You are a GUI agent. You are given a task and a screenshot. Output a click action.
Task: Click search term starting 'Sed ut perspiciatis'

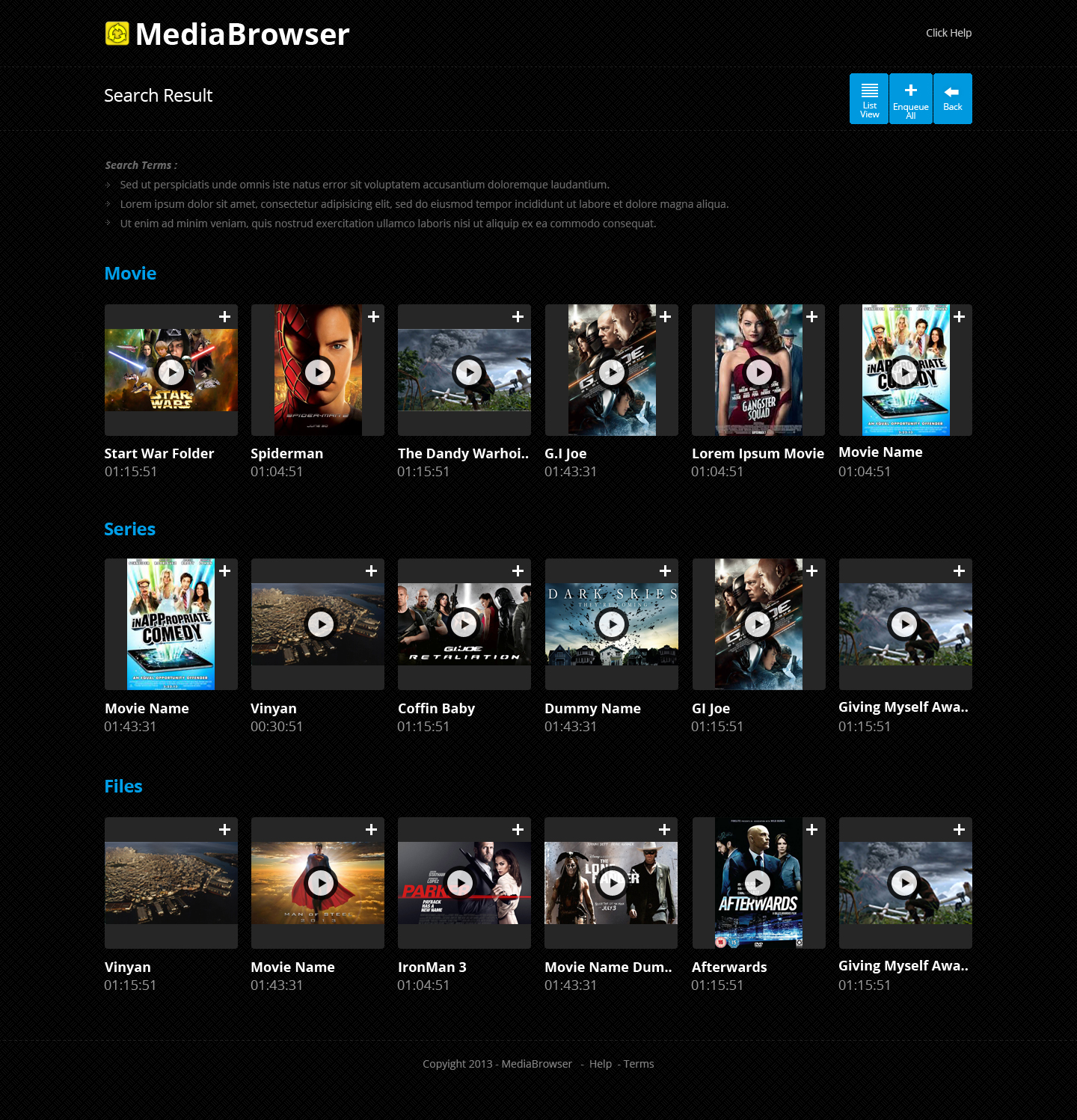[x=364, y=185]
